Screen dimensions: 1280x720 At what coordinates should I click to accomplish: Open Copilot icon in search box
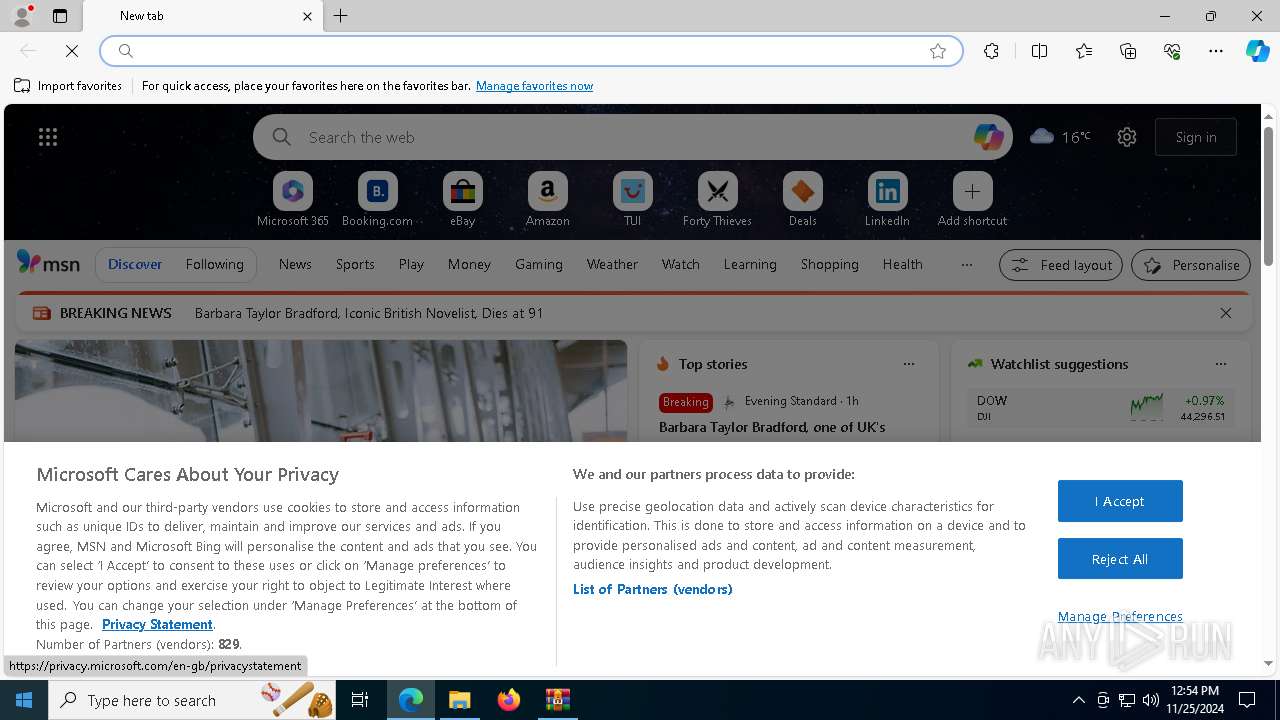(988, 137)
